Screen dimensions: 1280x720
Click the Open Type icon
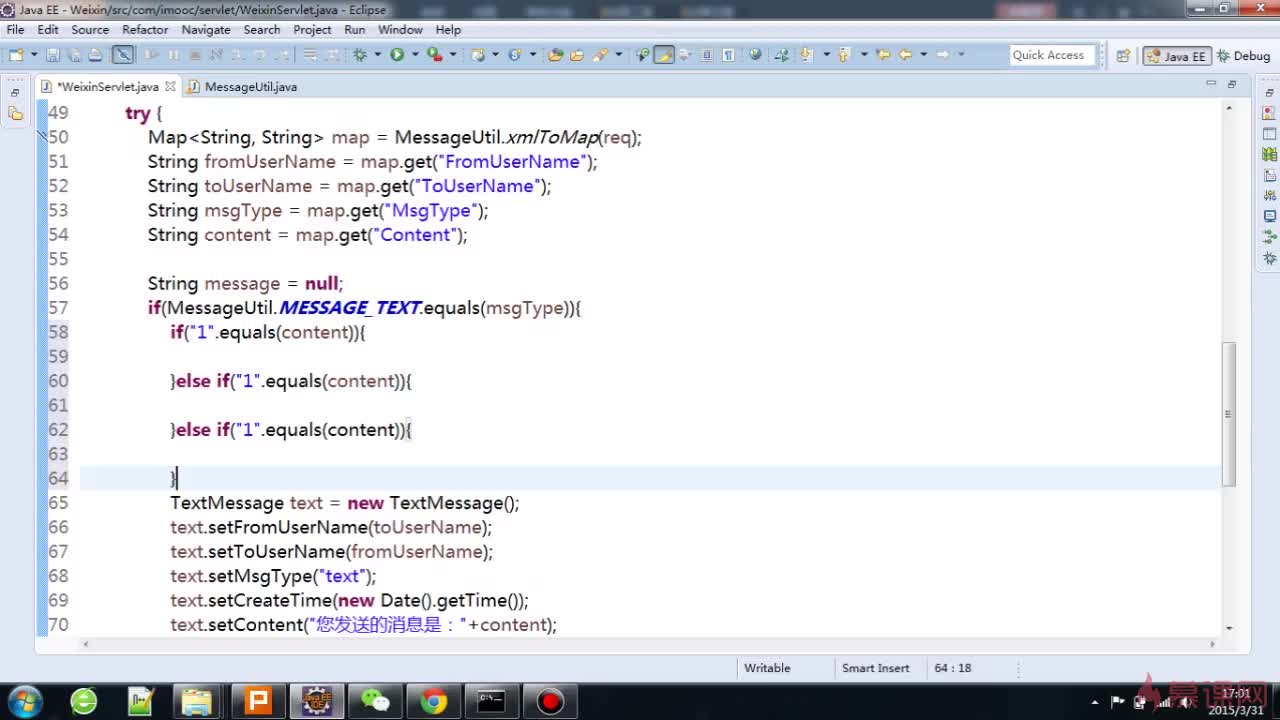click(x=555, y=55)
